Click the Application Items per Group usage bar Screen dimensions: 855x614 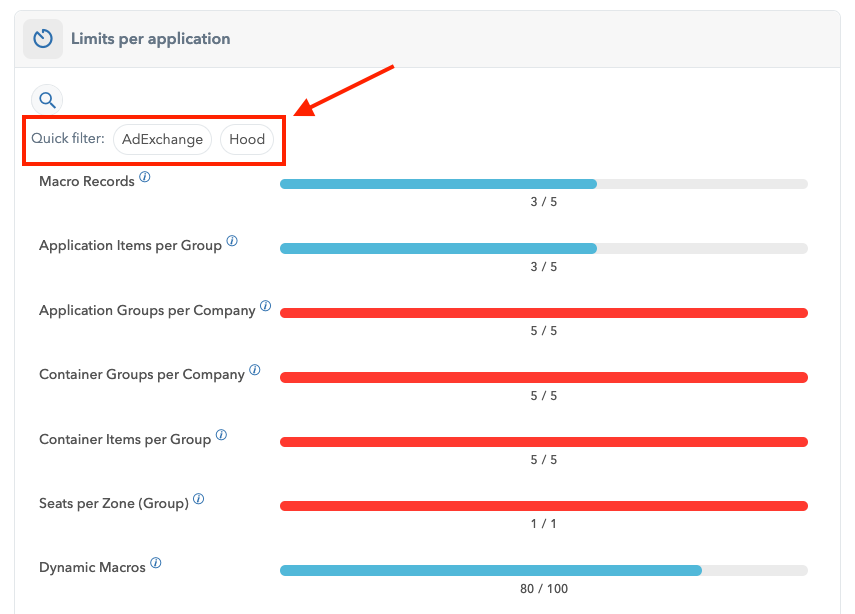[x=543, y=248]
